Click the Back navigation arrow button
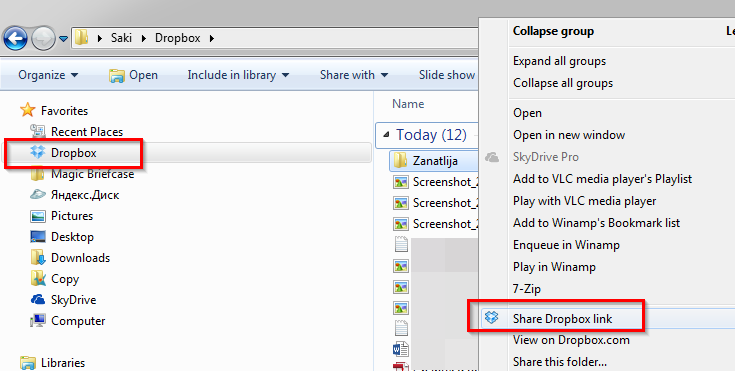Screen dimensions: 735x371 15,38
